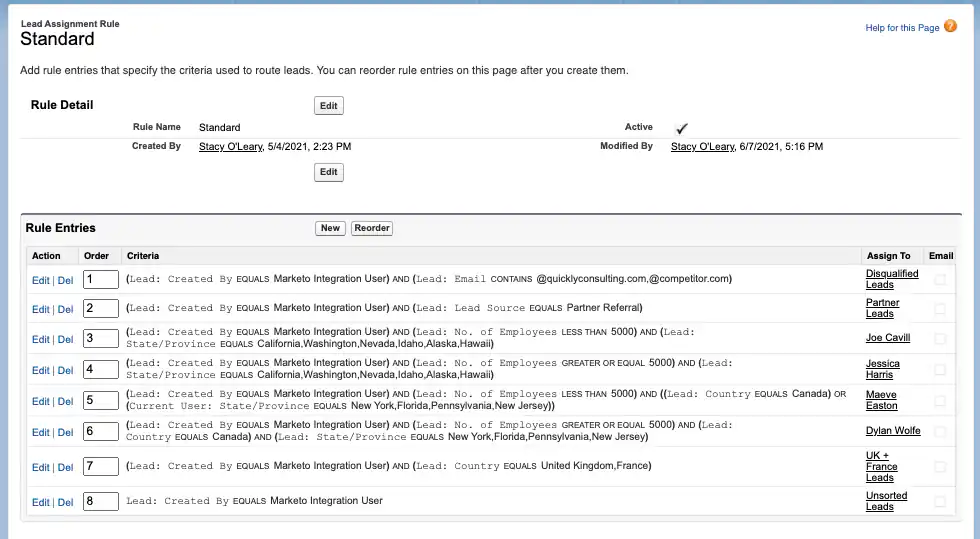Click the order field containing 2
980x539 pixels.
pyautogui.click(x=101, y=308)
